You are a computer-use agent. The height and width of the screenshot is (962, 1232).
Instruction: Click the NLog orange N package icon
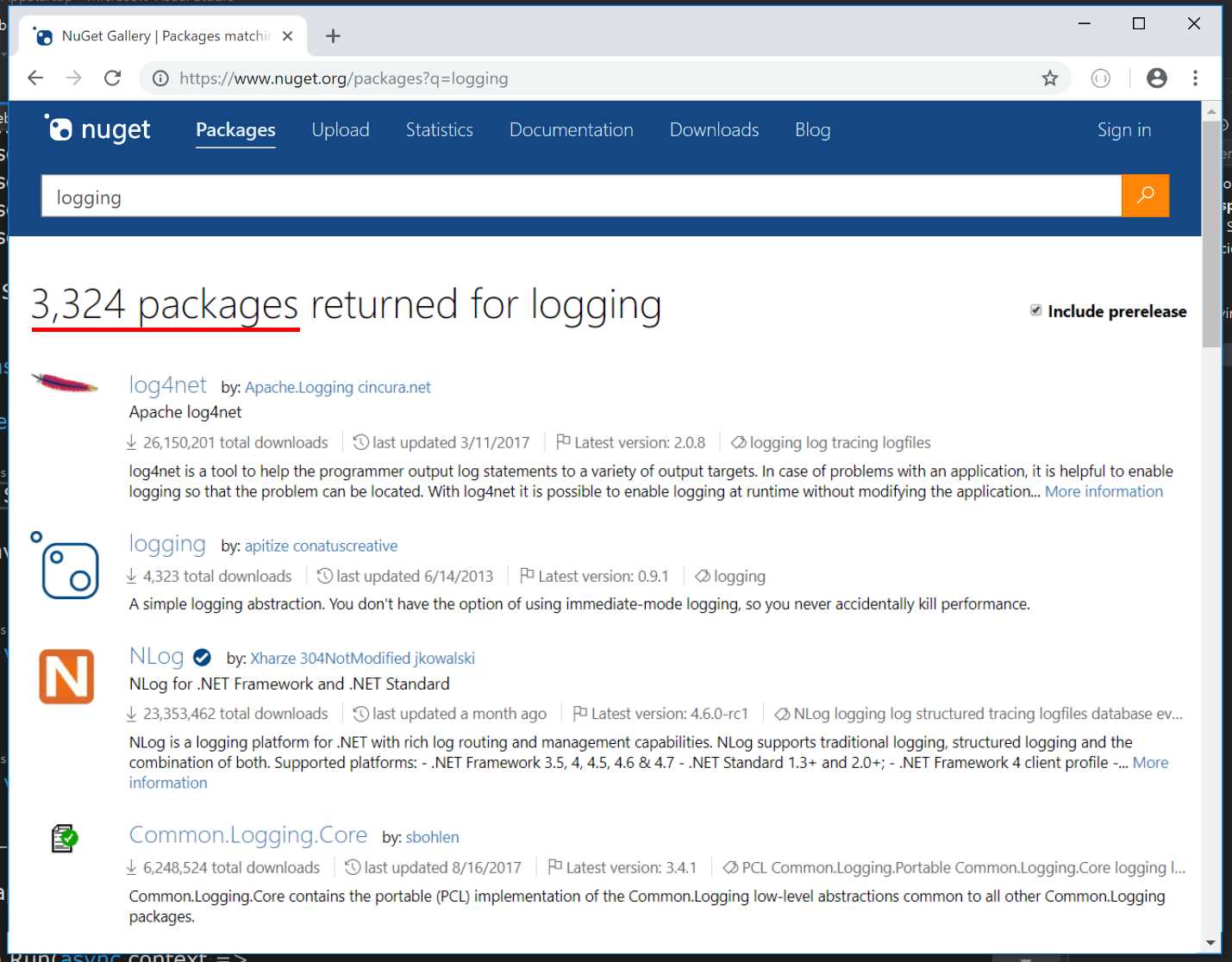tap(66, 678)
